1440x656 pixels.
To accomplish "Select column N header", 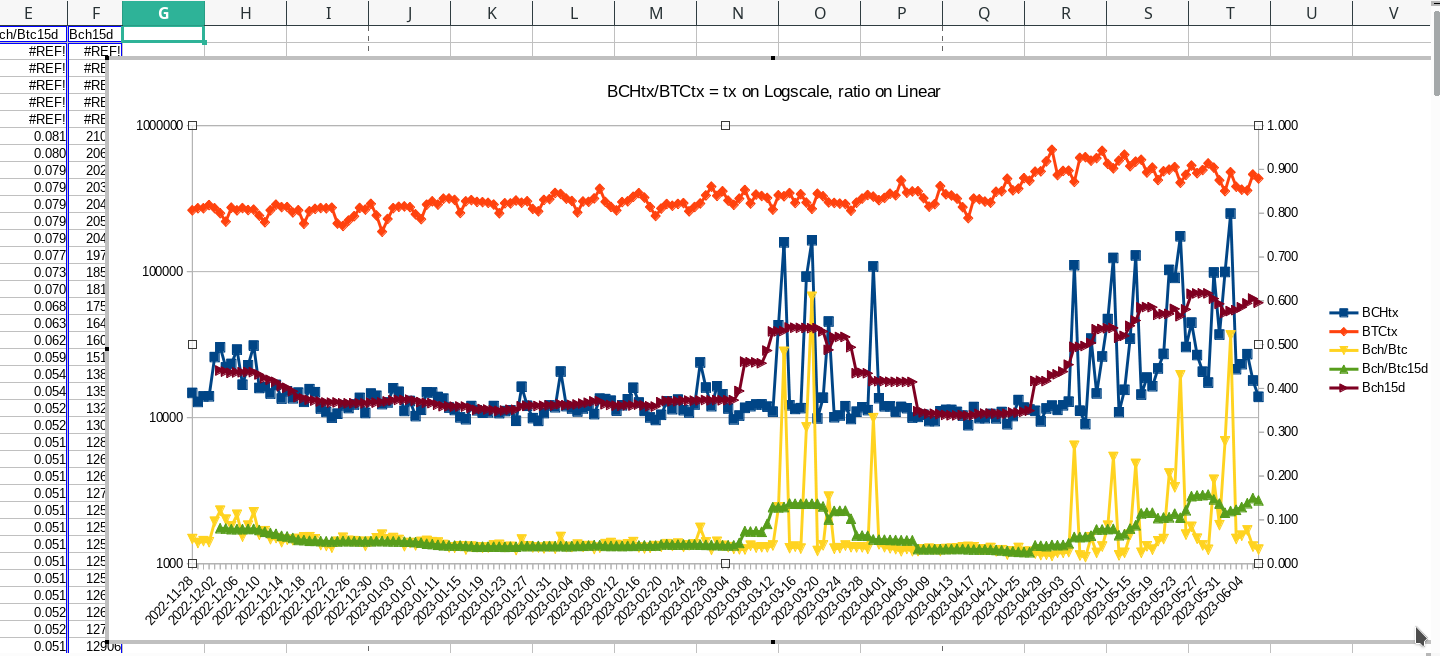I will tap(737, 13).
